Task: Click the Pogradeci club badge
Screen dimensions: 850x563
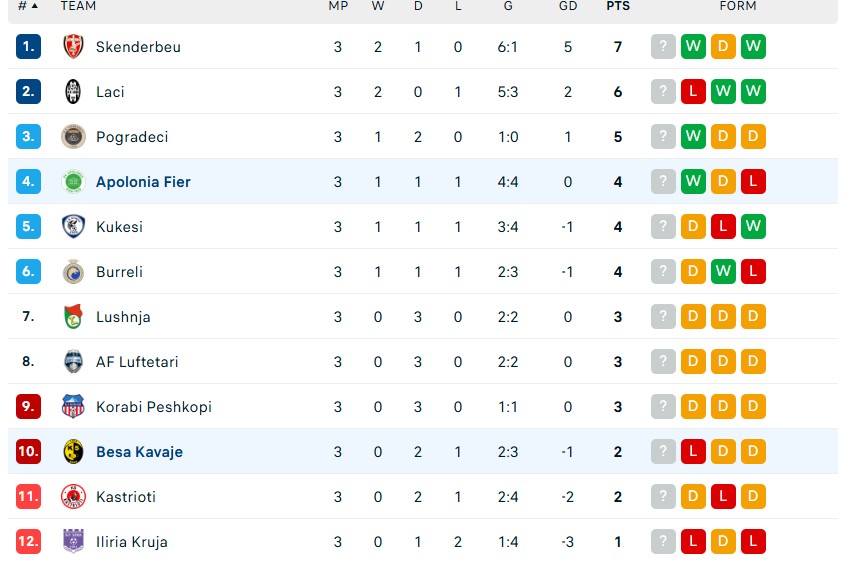Action: click(73, 137)
